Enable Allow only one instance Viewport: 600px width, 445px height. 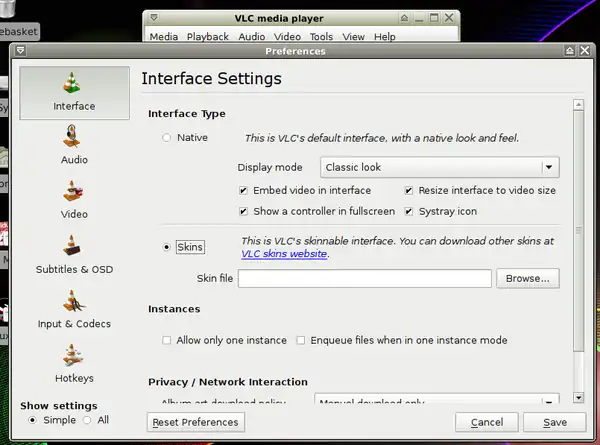click(x=167, y=340)
